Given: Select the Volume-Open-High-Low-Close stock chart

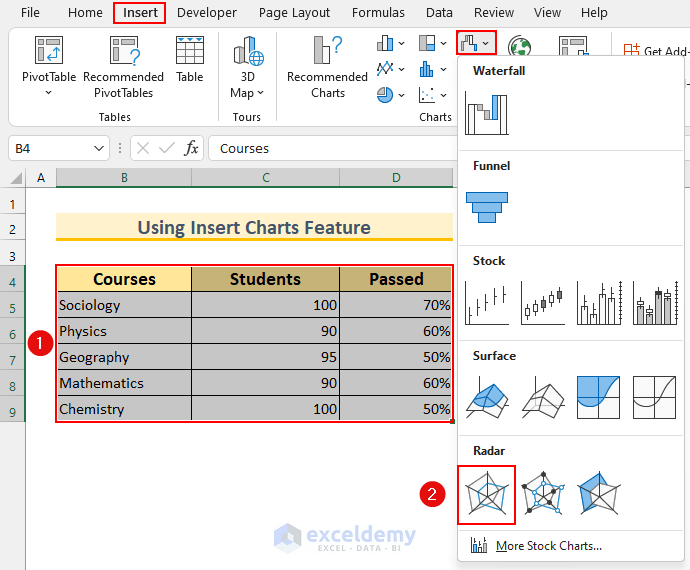Looking at the screenshot, I should click(x=655, y=304).
